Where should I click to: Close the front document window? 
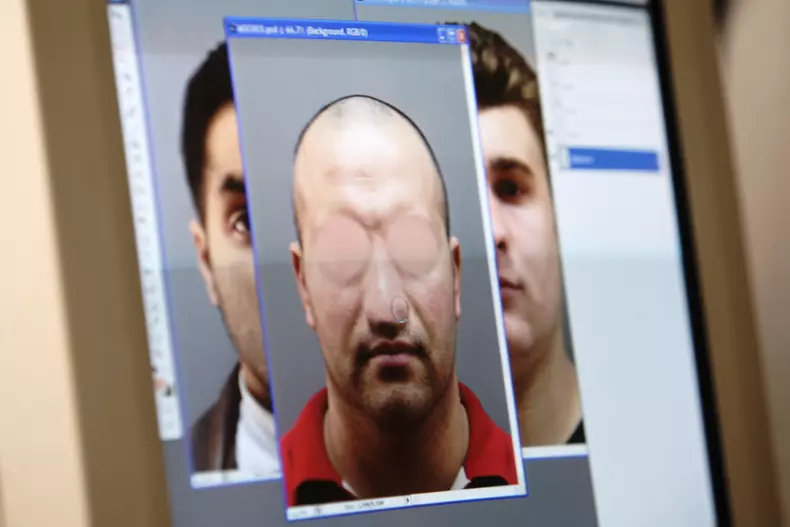tap(462, 36)
